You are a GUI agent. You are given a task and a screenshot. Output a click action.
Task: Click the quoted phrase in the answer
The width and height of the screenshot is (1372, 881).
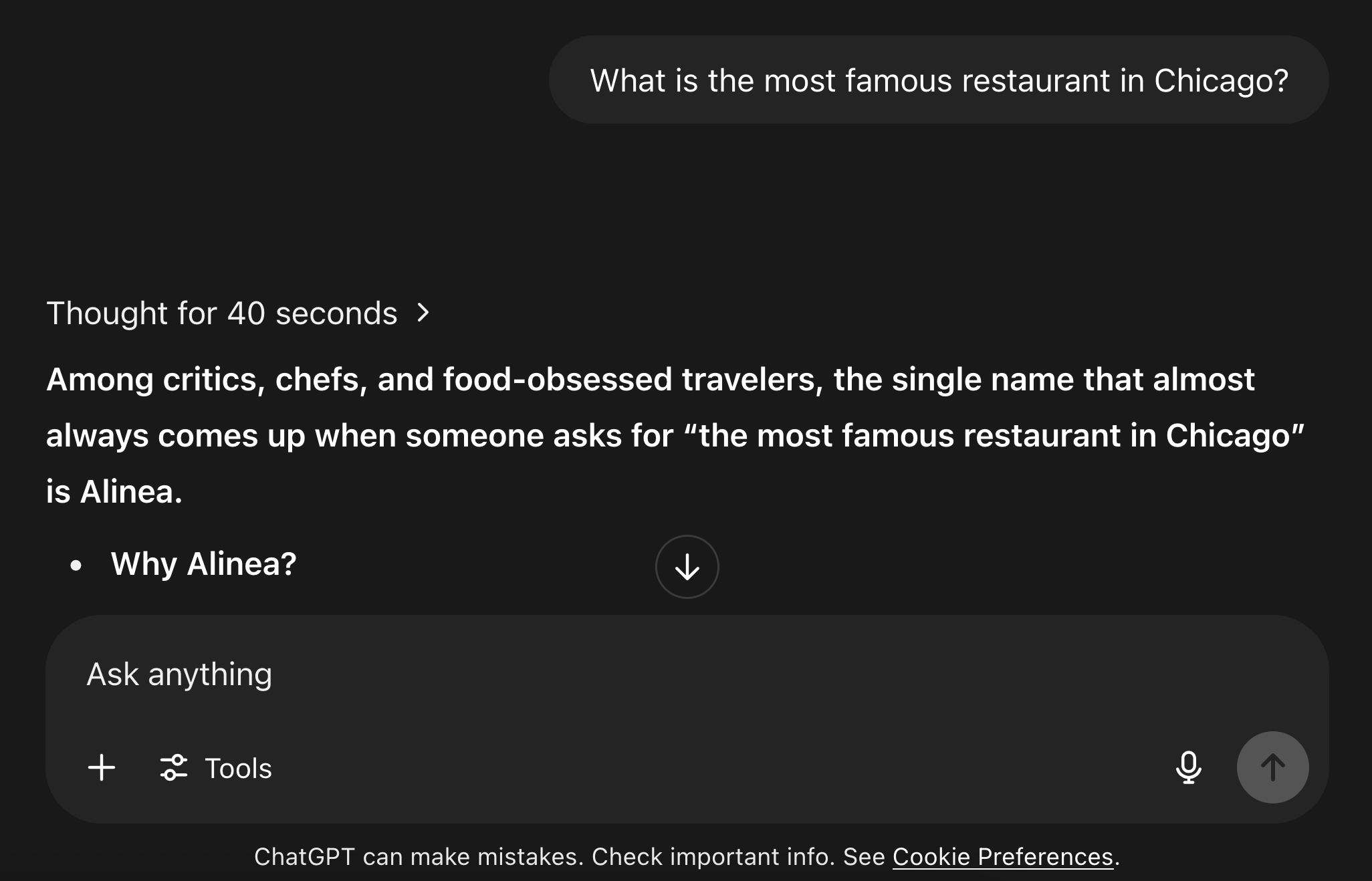994,436
